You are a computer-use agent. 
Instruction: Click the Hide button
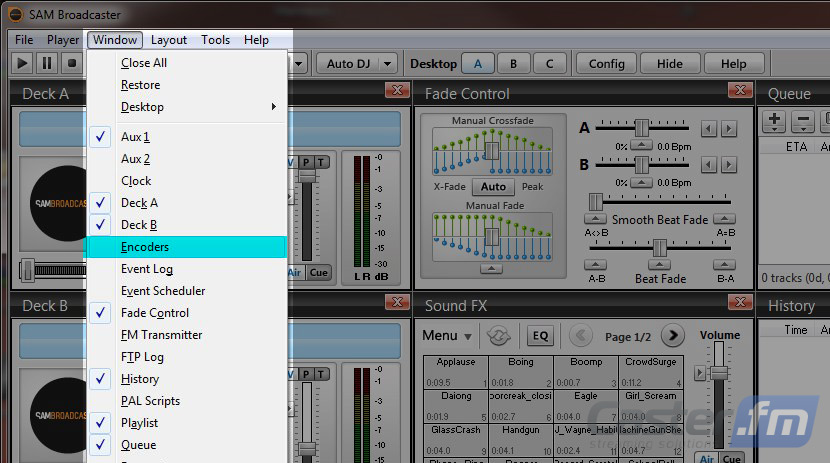(670, 63)
